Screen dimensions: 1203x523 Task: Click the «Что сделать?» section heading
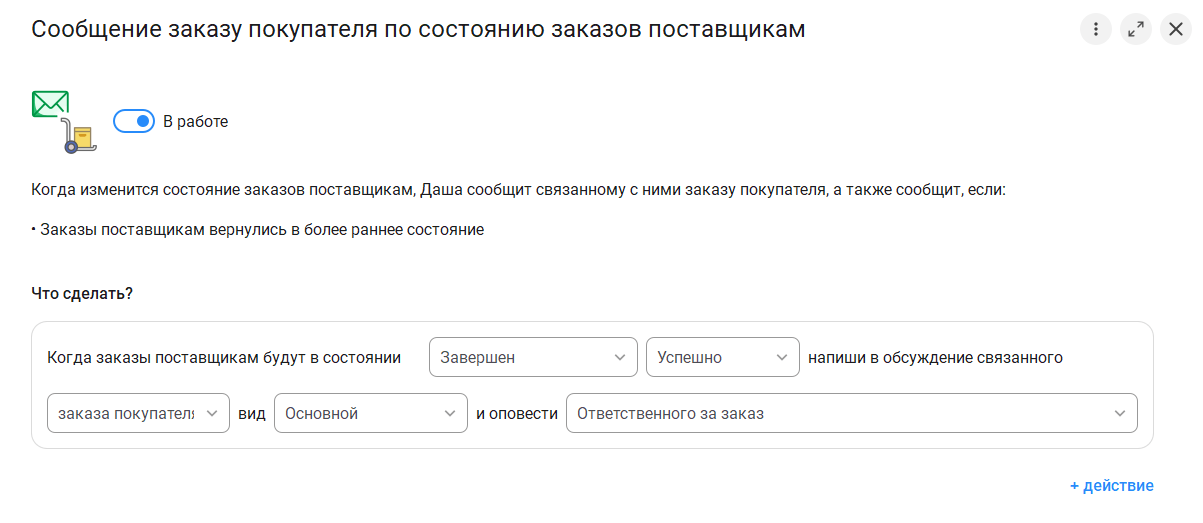tap(82, 294)
